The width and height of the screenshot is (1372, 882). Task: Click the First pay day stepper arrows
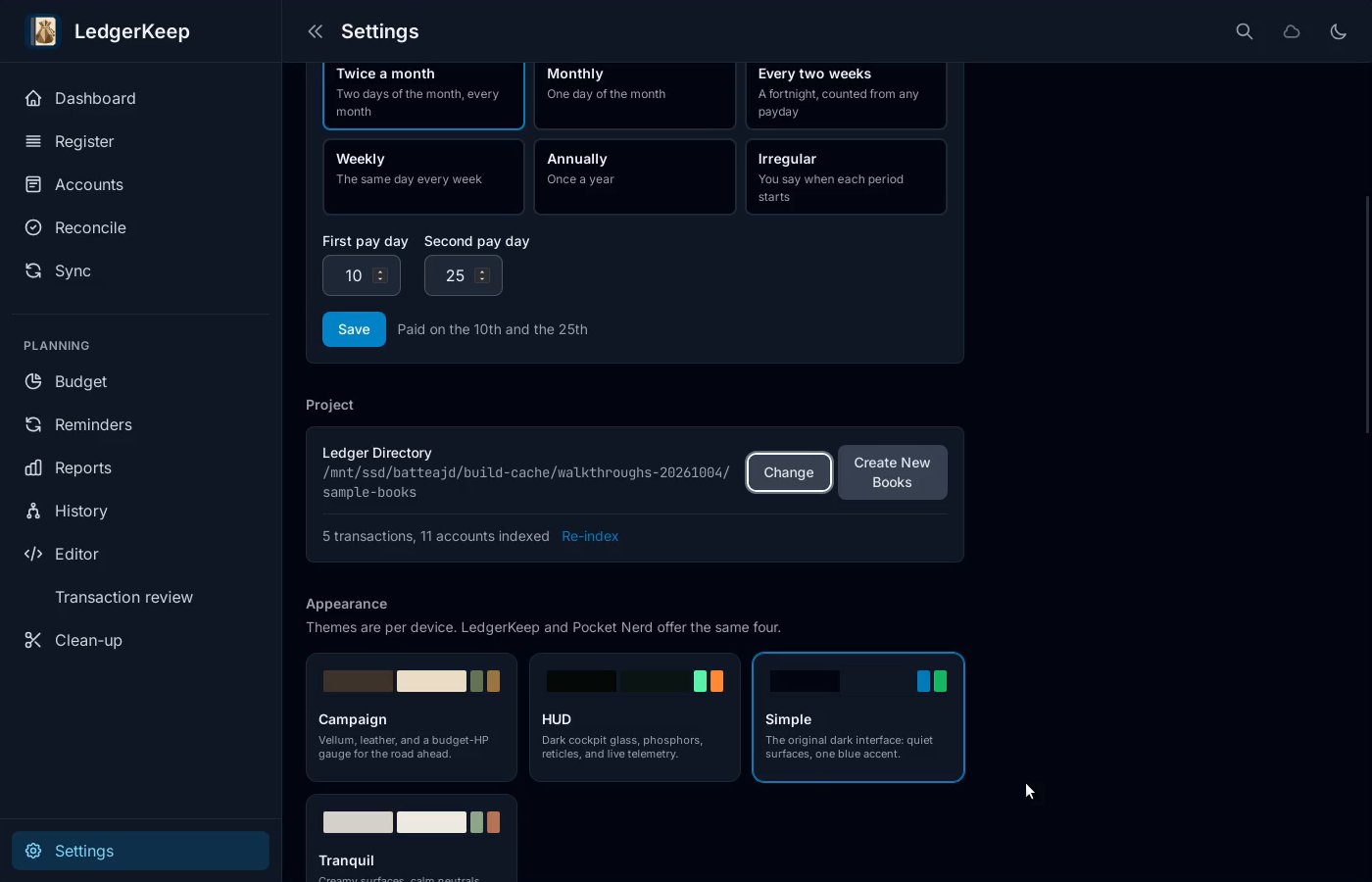(x=380, y=275)
